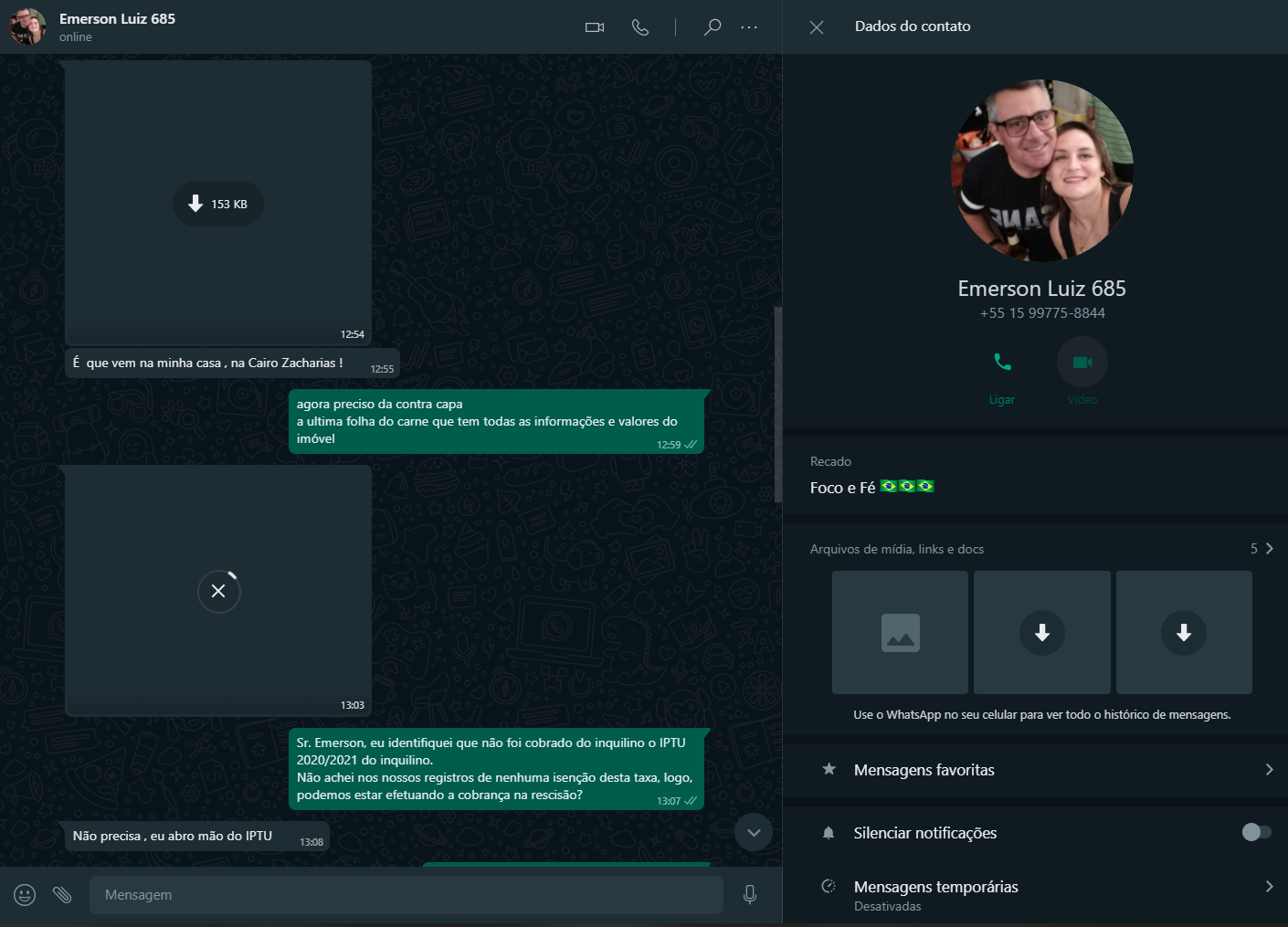Start a video call from chat header
This screenshot has width=1288, height=927.
(x=595, y=27)
